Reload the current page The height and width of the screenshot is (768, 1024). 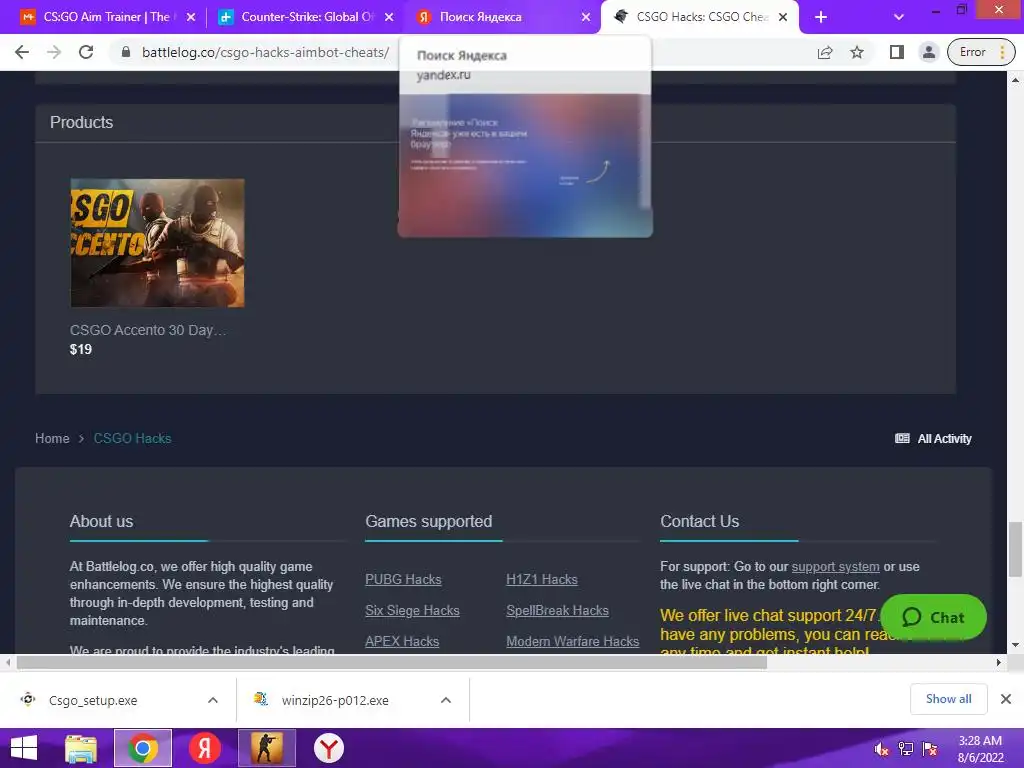point(86,52)
